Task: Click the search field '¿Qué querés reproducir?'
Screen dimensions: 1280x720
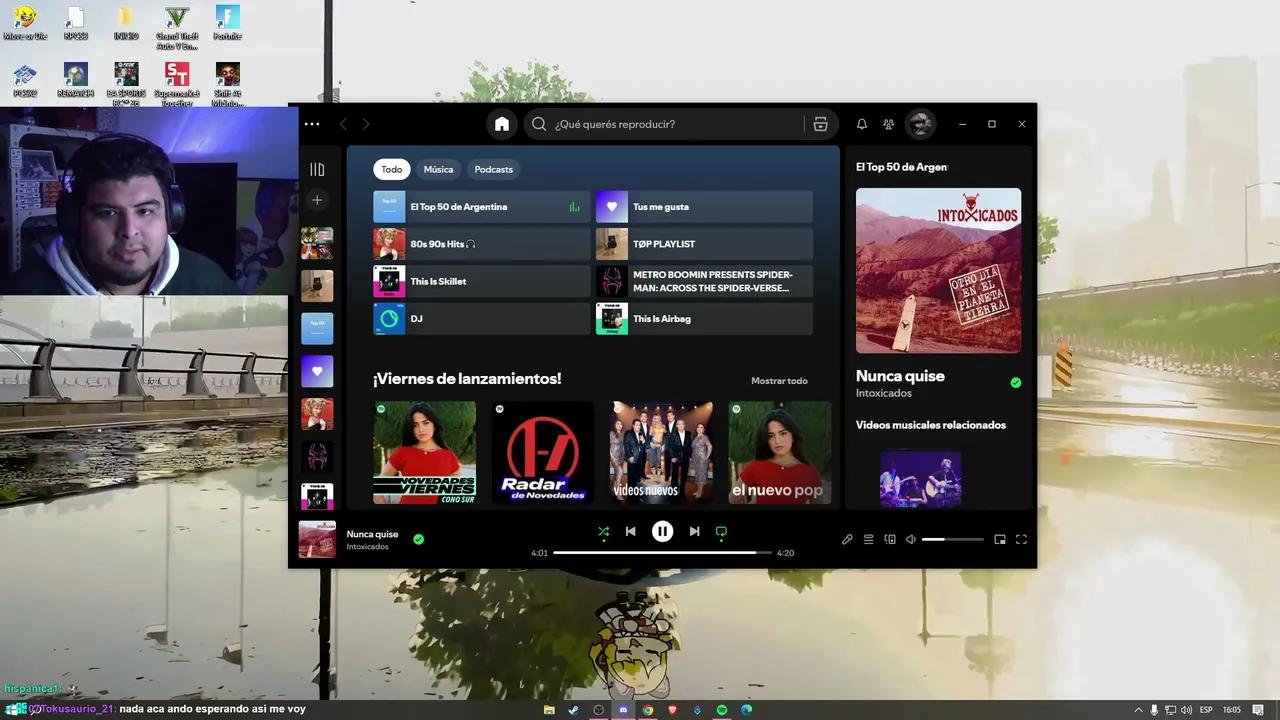Action: [x=665, y=124]
